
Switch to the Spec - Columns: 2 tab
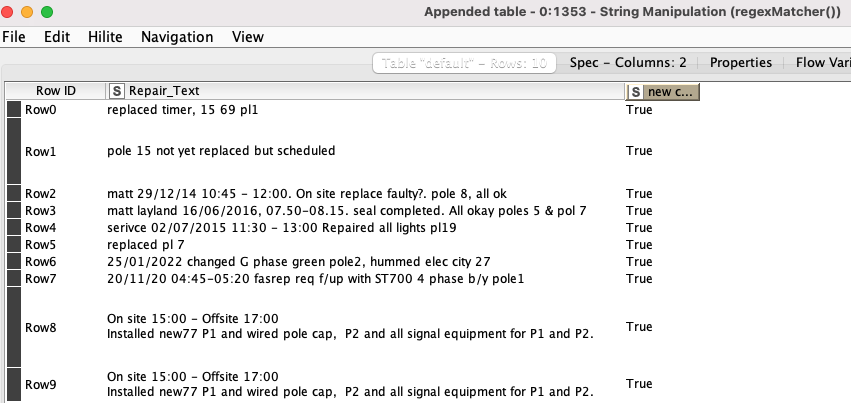[628, 63]
